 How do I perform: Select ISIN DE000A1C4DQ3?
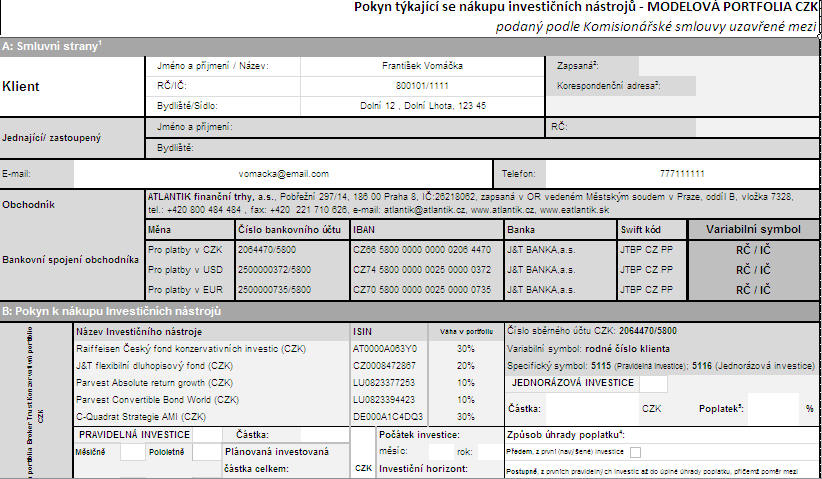(x=387, y=417)
